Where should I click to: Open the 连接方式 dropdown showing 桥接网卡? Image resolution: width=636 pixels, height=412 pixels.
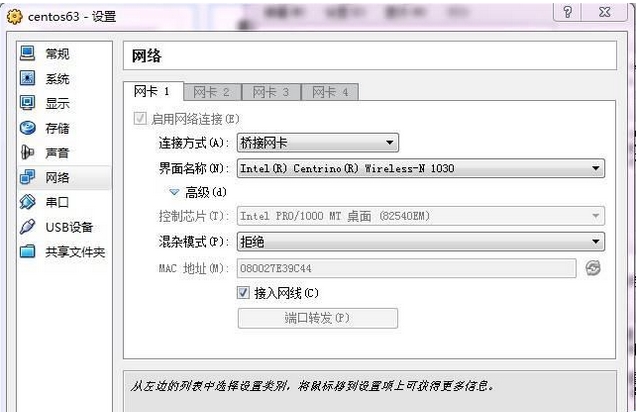318,143
